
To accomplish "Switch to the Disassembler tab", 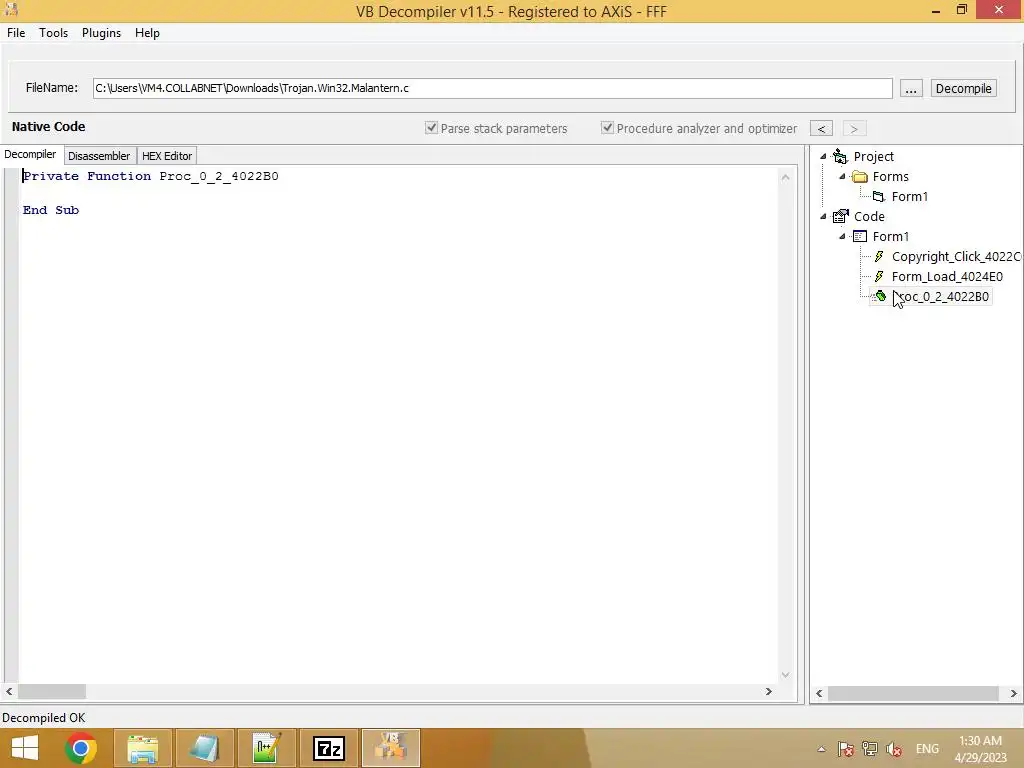I will (99, 156).
